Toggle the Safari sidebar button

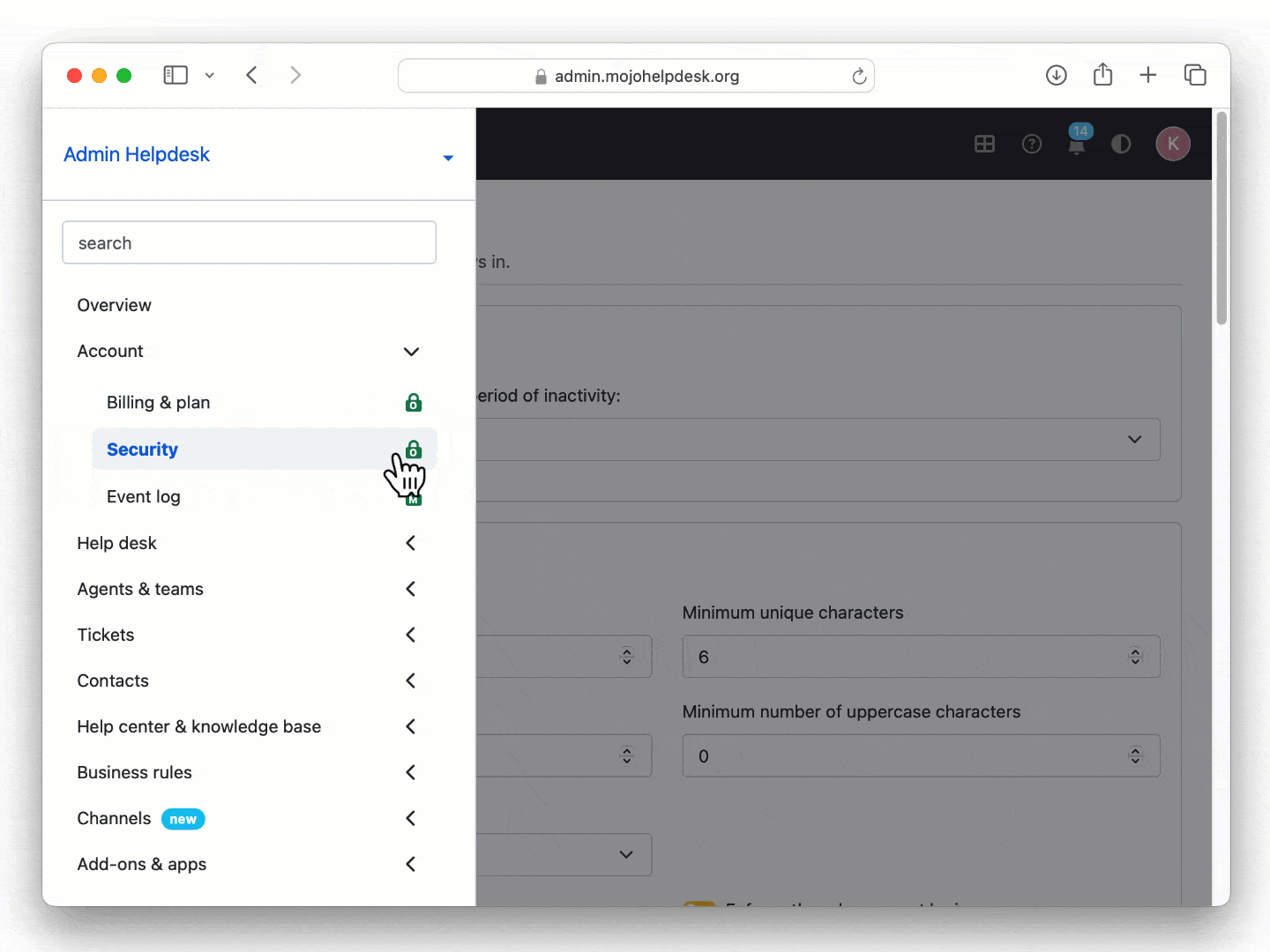coord(176,76)
